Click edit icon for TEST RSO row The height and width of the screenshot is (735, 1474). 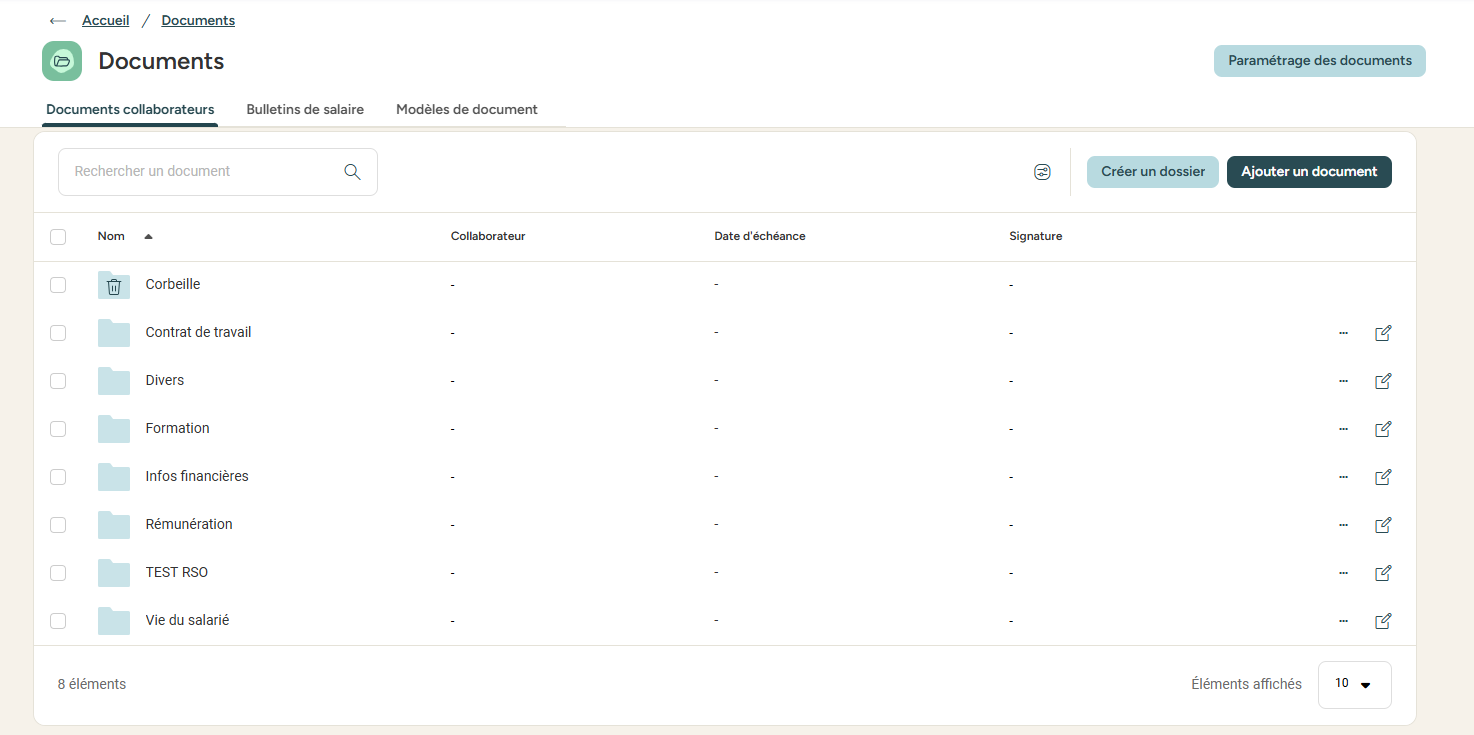(1383, 573)
